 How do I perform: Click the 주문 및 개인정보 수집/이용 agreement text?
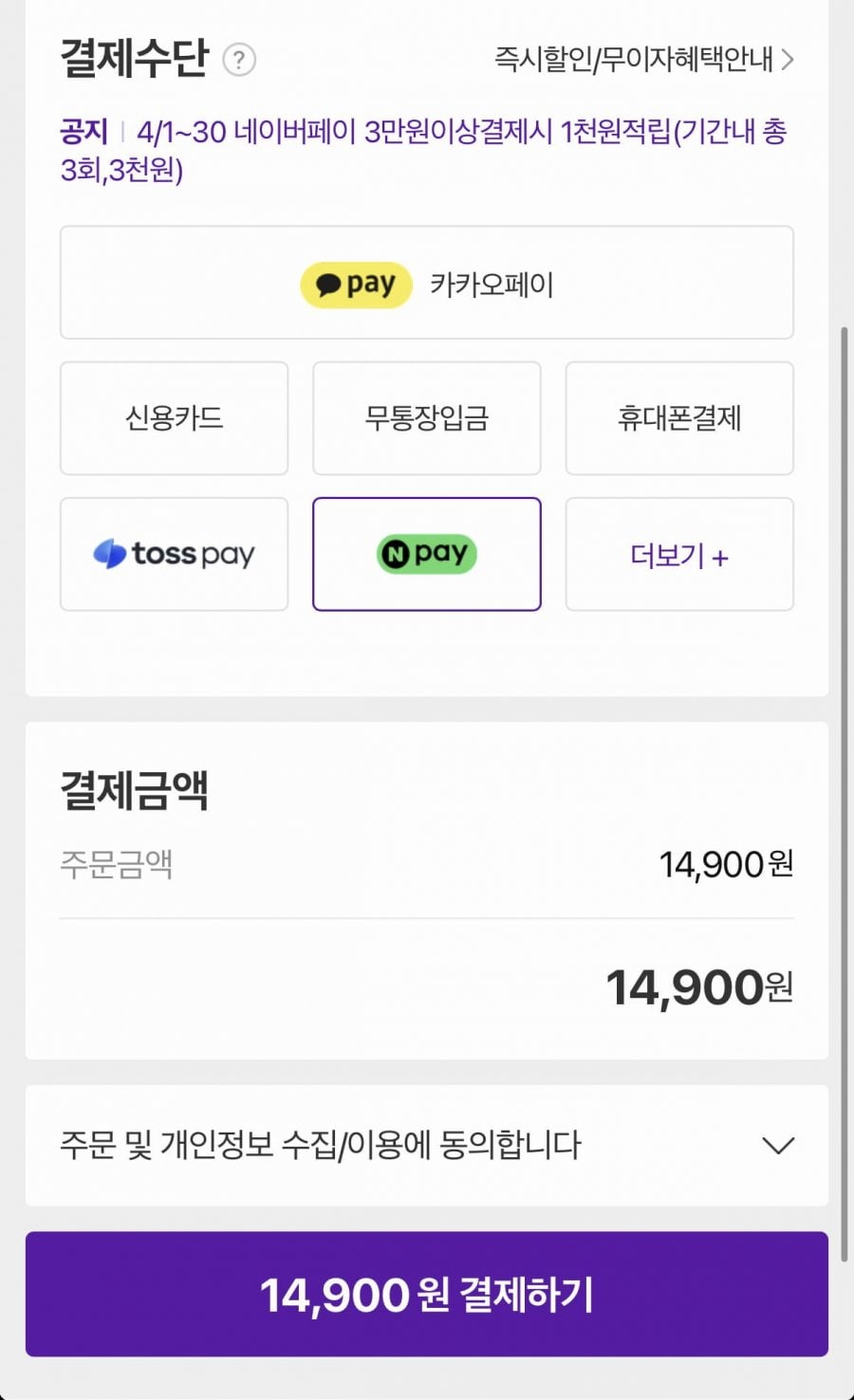(321, 1145)
